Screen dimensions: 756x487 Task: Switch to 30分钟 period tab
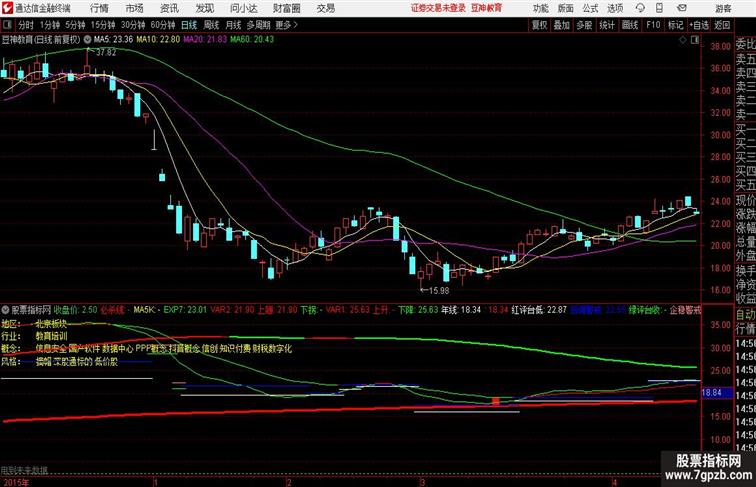coord(133,25)
